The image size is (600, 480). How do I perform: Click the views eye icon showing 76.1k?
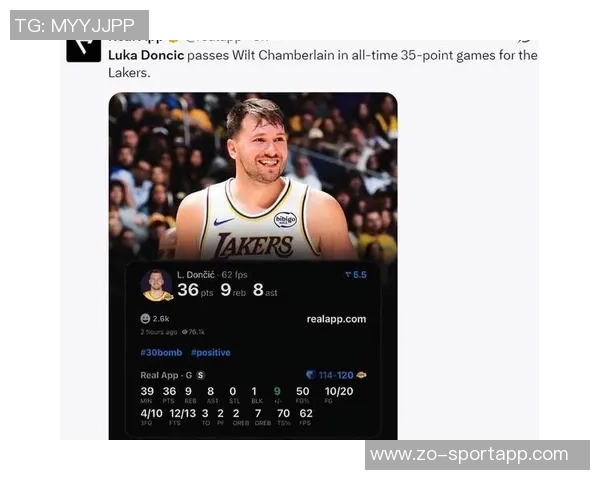(184, 332)
